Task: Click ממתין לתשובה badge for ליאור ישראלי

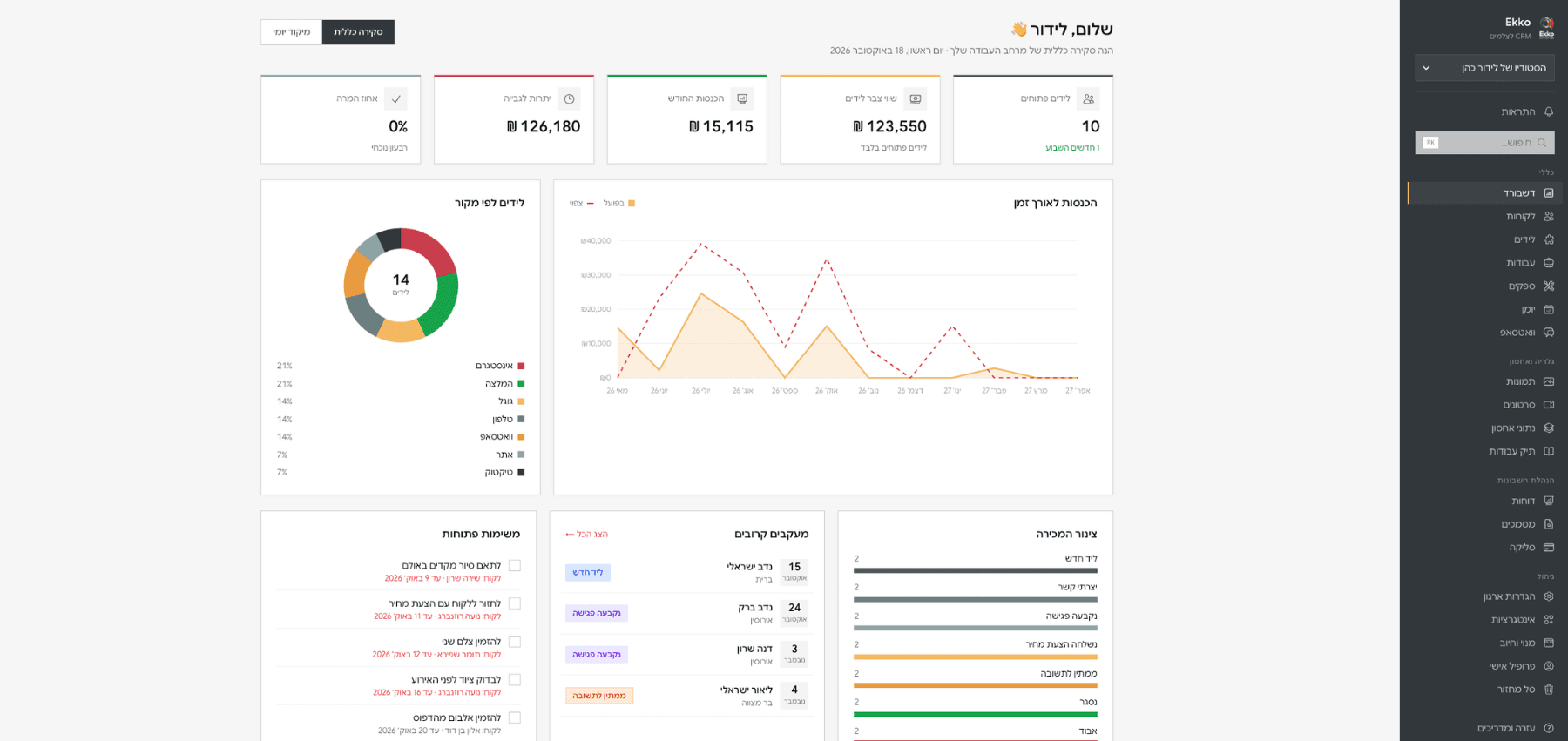Action: tap(599, 696)
